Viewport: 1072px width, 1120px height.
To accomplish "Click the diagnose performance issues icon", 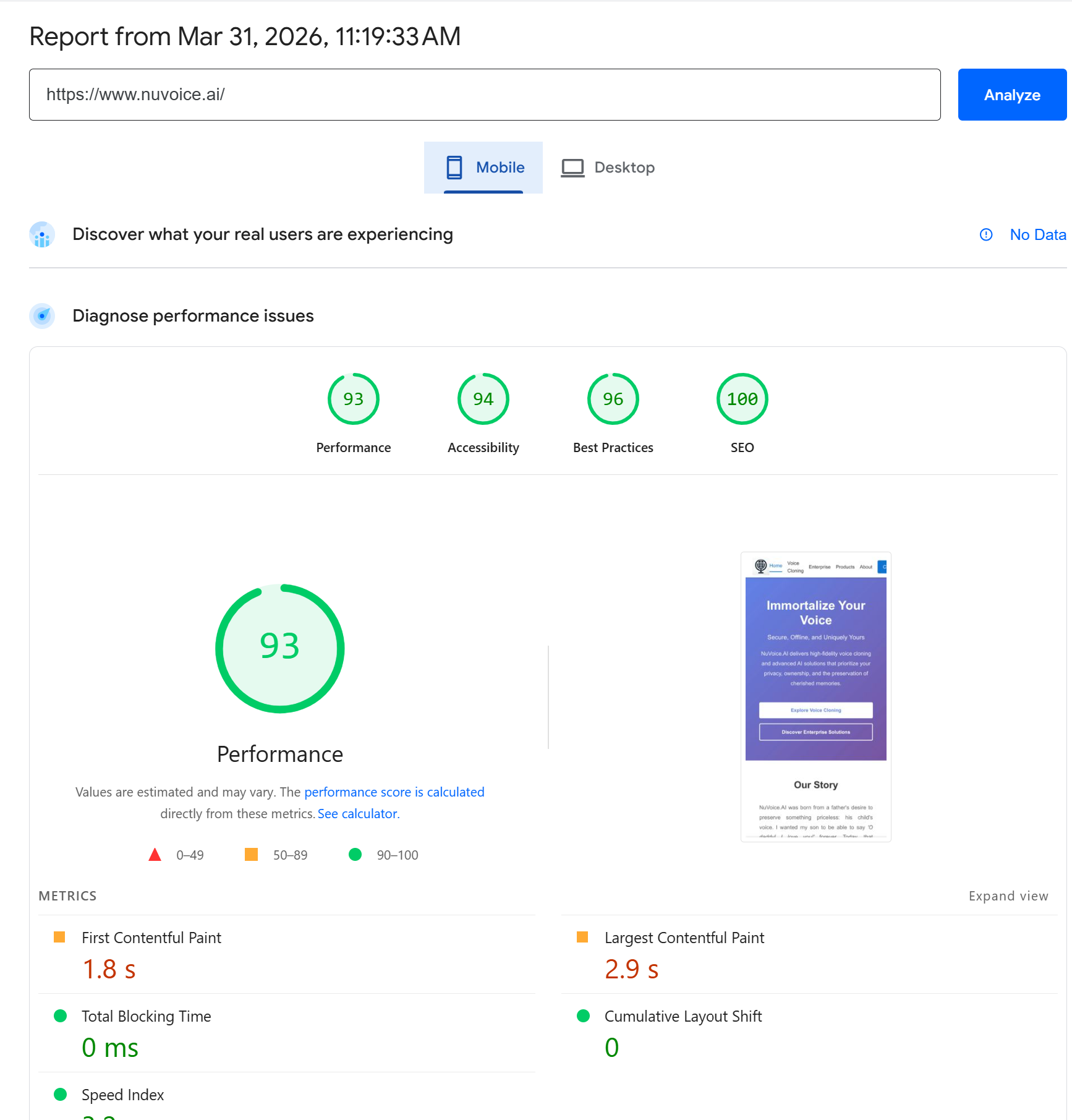I will click(x=42, y=316).
